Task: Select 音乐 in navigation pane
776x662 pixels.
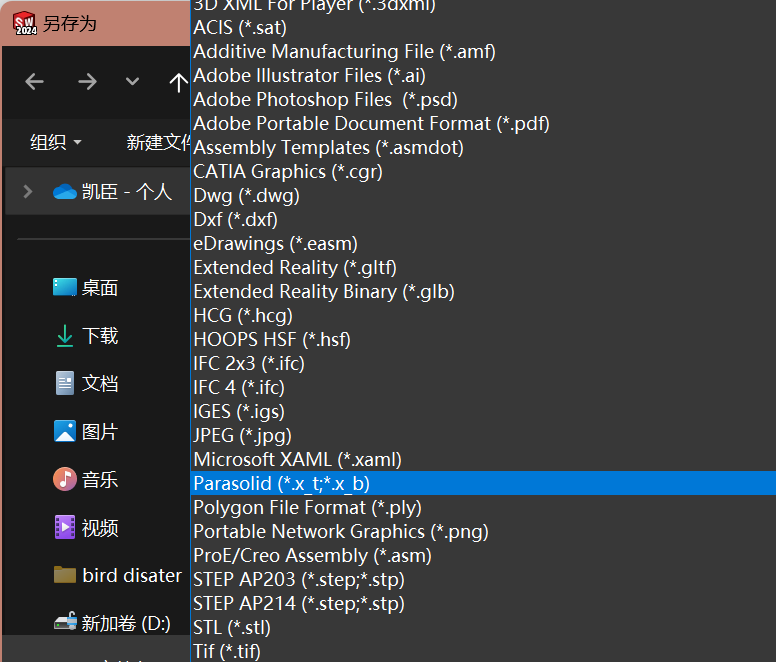Action: (x=100, y=479)
